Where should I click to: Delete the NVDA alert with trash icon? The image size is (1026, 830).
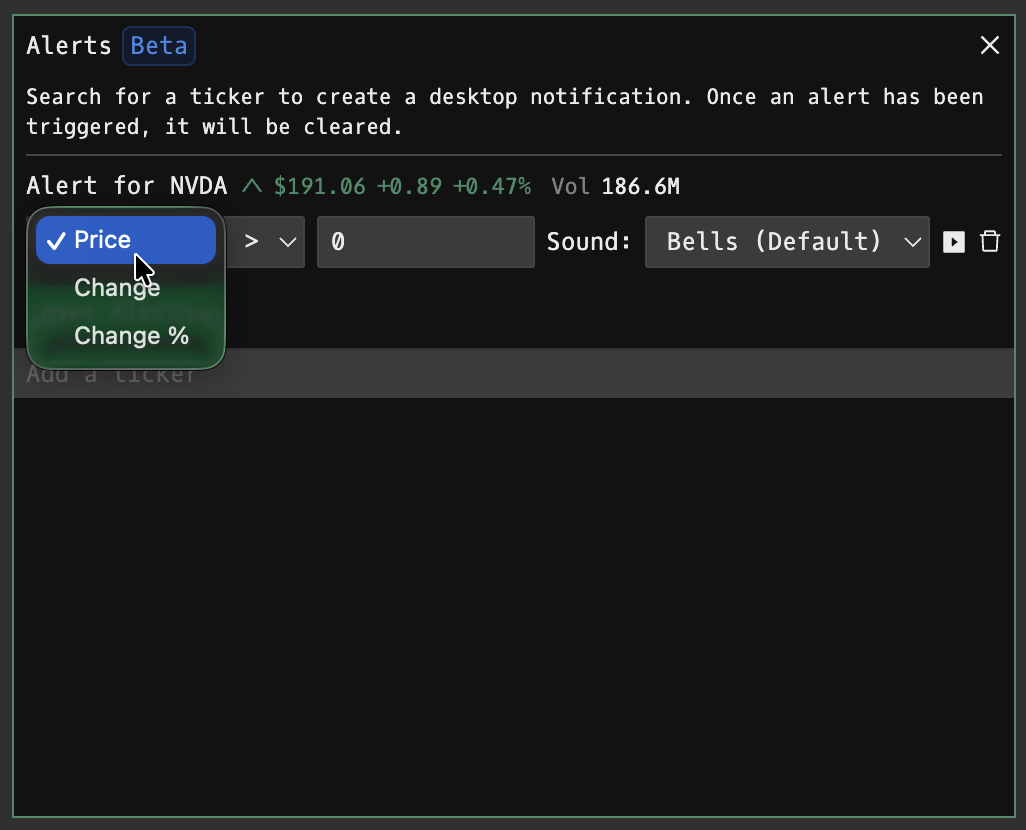[x=989, y=242]
